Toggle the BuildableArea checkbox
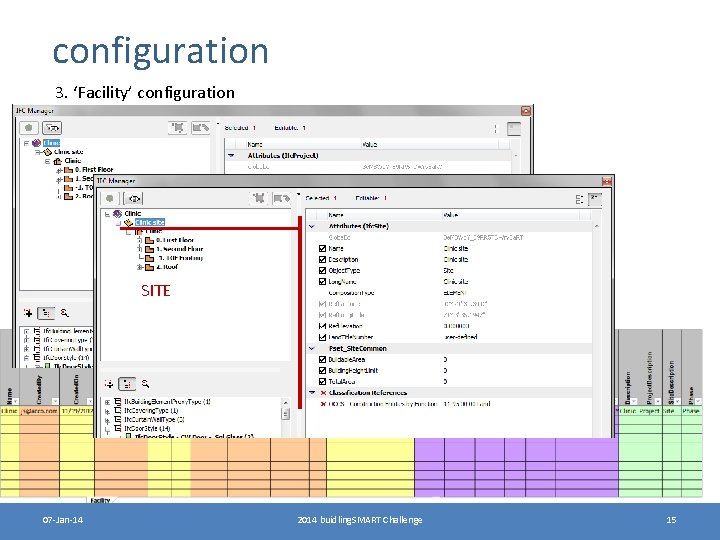This screenshot has width=720, height=540. pyautogui.click(x=322, y=360)
